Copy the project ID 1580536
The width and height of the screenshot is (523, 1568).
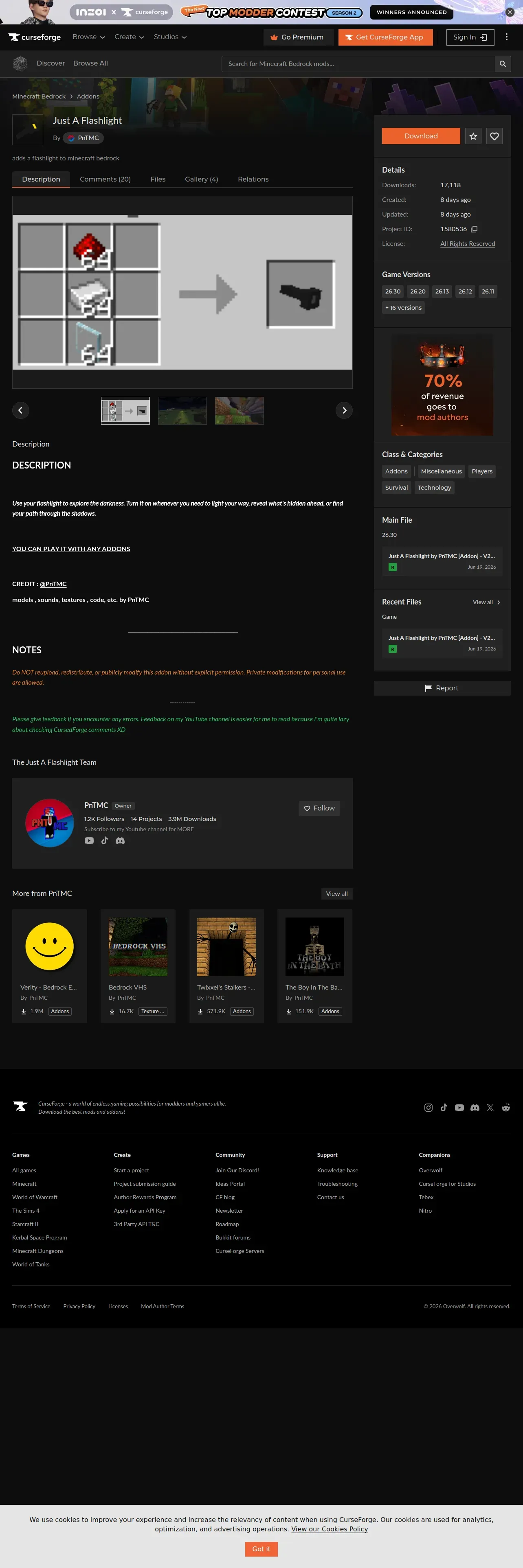(474, 230)
